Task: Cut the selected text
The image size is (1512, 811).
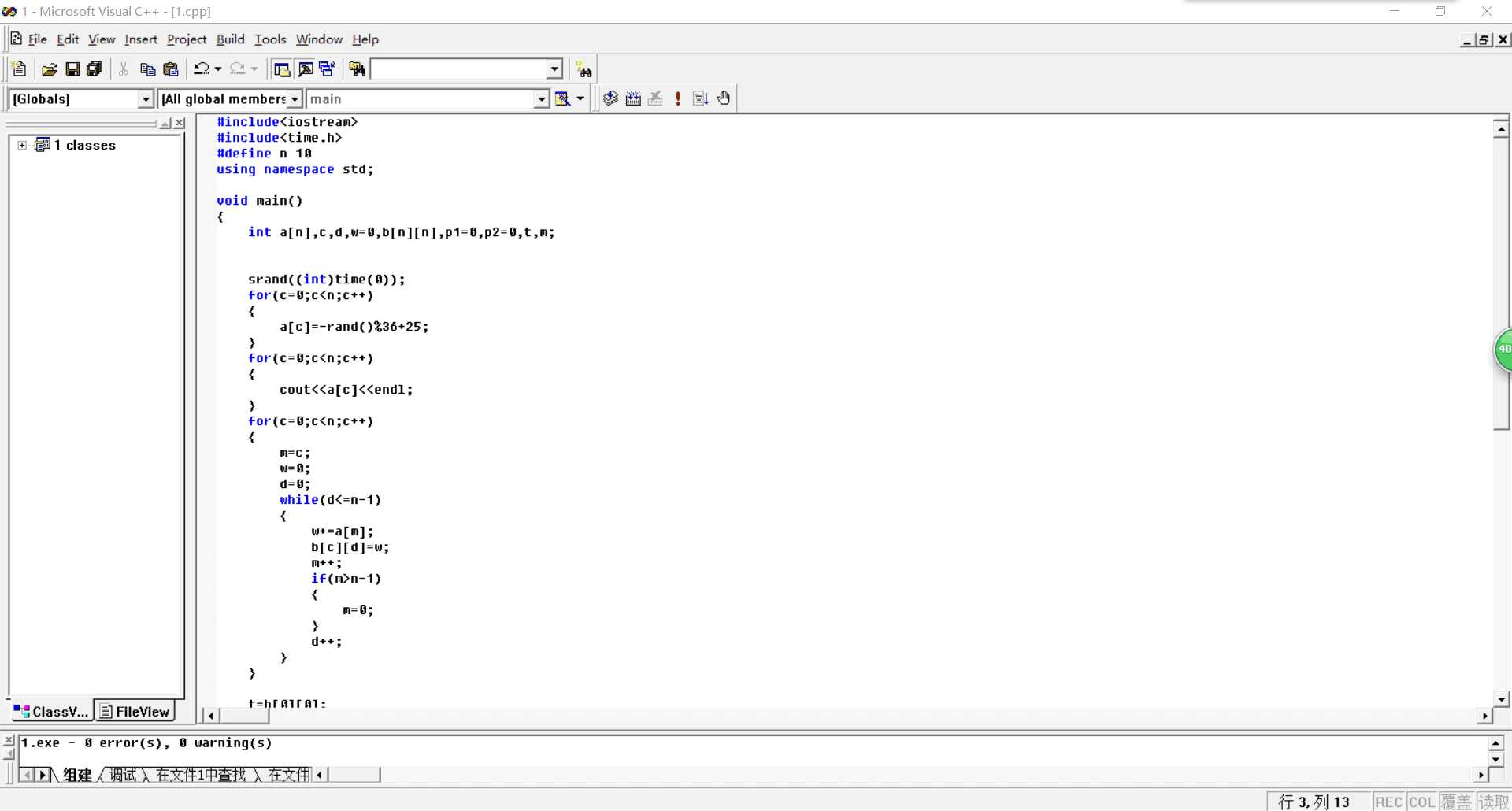Action: [x=124, y=69]
